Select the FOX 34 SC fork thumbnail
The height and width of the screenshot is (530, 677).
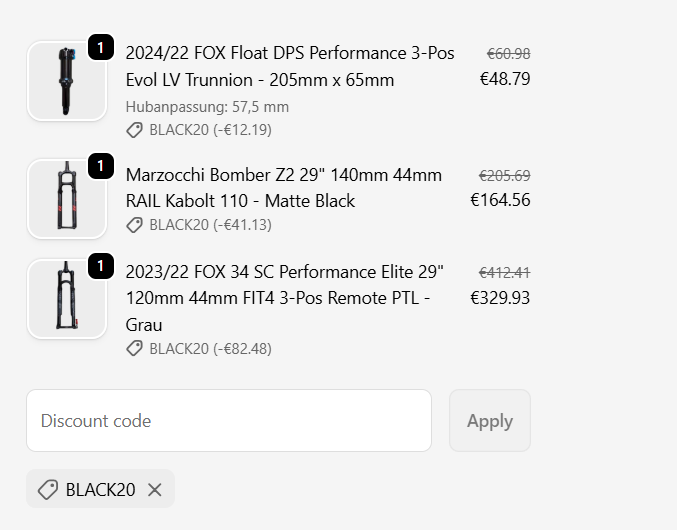67,298
